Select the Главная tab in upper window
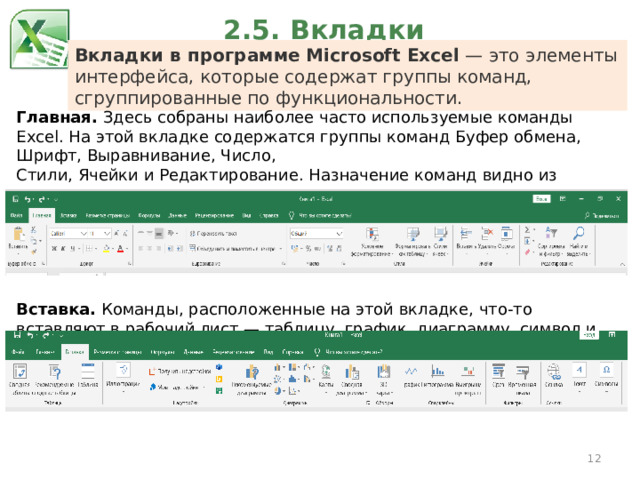Viewport: 640px width, 480px height. tap(42, 215)
